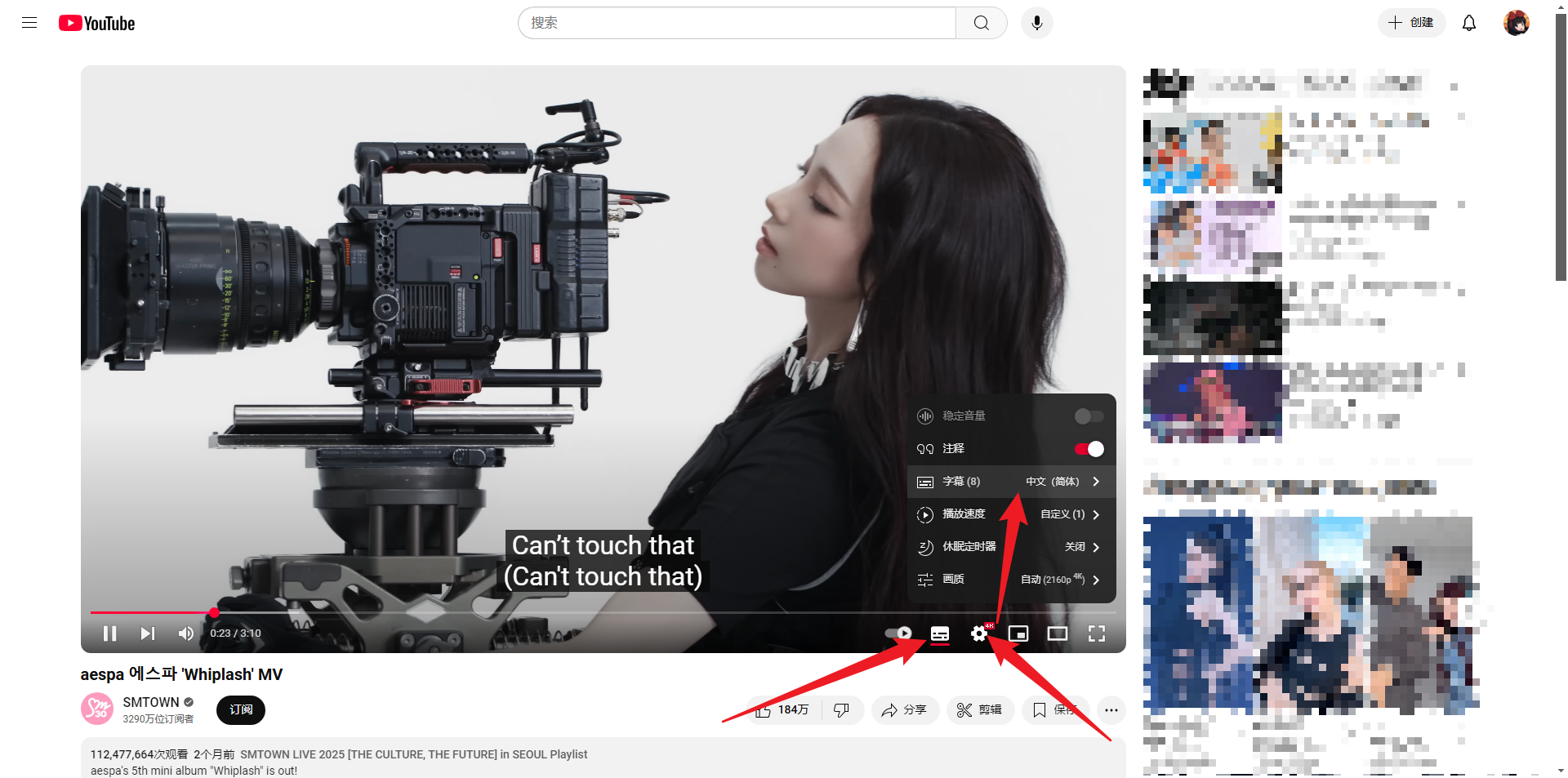Dislike the video
The width and height of the screenshot is (1568, 778).
pos(842,710)
